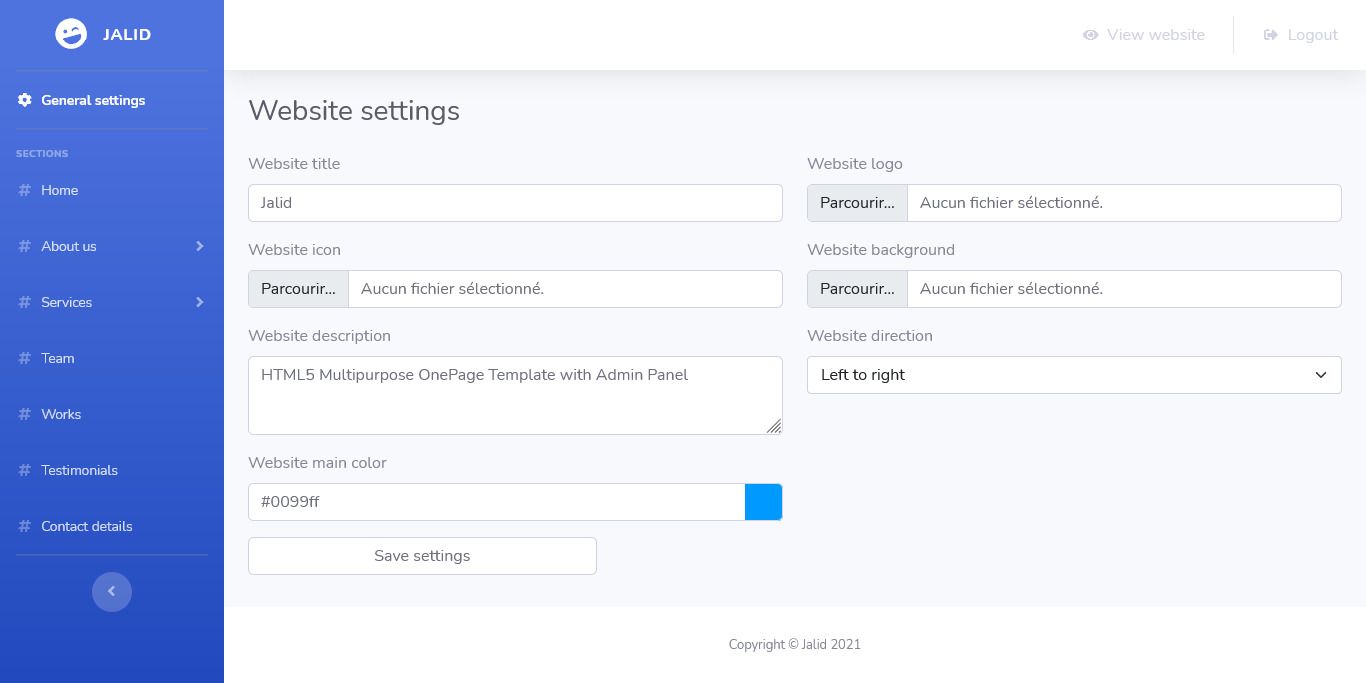Image resolution: width=1366 pixels, height=683 pixels.
Task: Click the General settings gear icon
Action: (25, 100)
